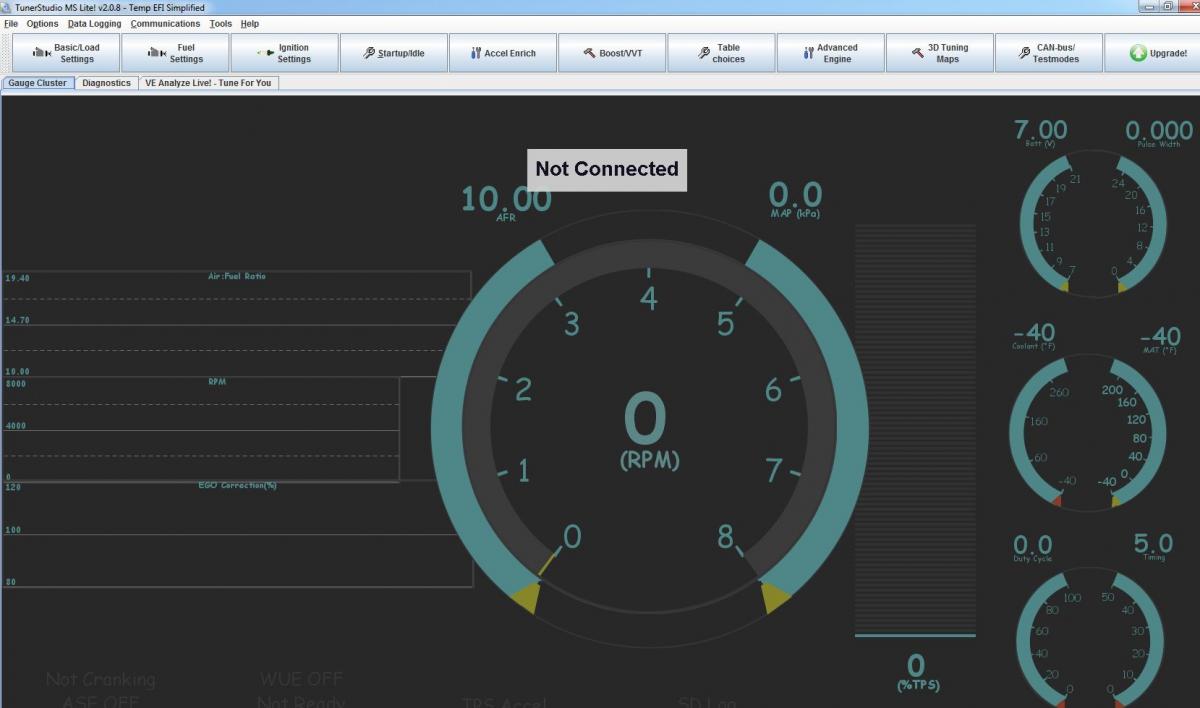Viewport: 1200px width, 708px height.
Task: Click the EGO Correction(%) graph
Action: (237, 534)
